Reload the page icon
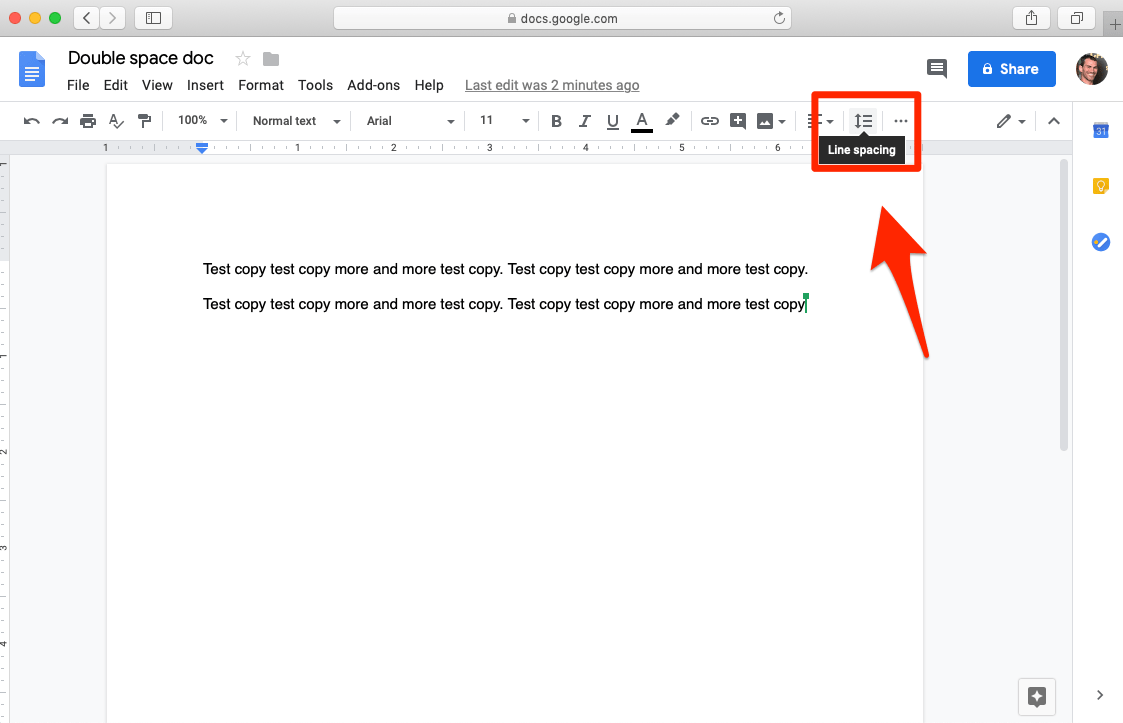This screenshot has width=1123, height=723. click(779, 18)
